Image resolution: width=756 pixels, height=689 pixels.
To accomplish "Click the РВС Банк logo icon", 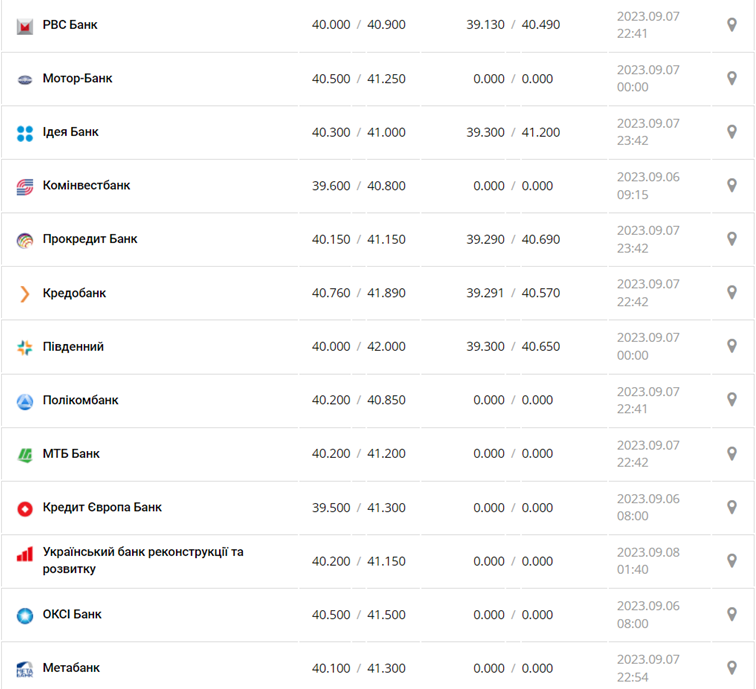I will [x=25, y=26].
